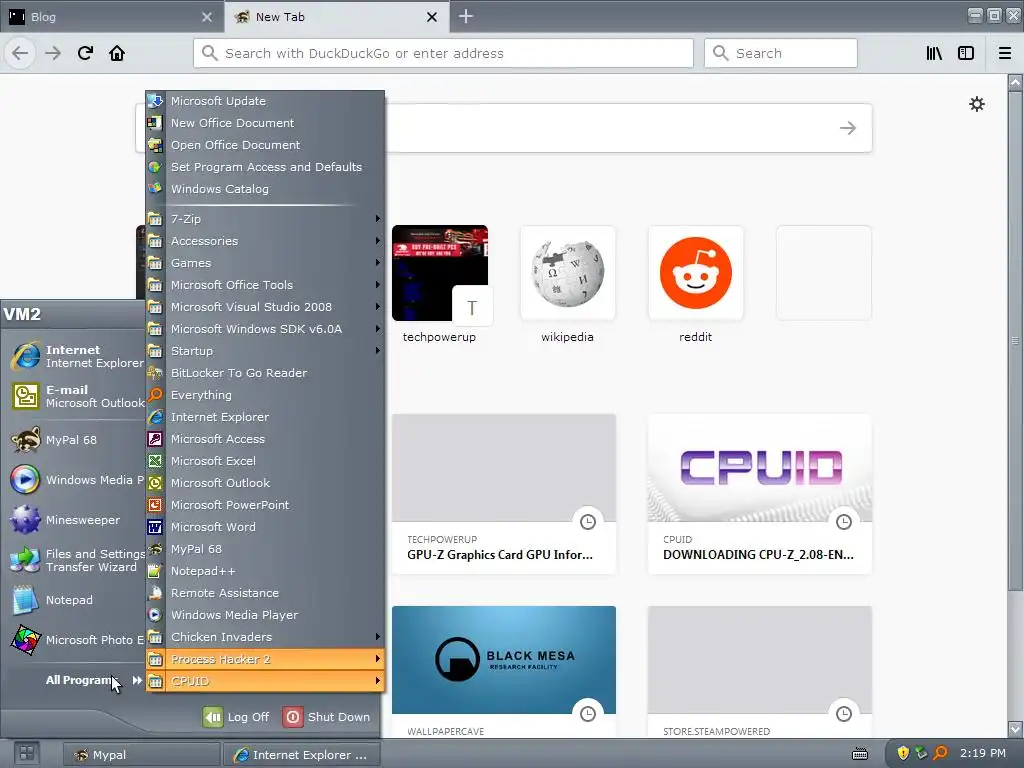Open a new tab with plus button

(x=466, y=16)
